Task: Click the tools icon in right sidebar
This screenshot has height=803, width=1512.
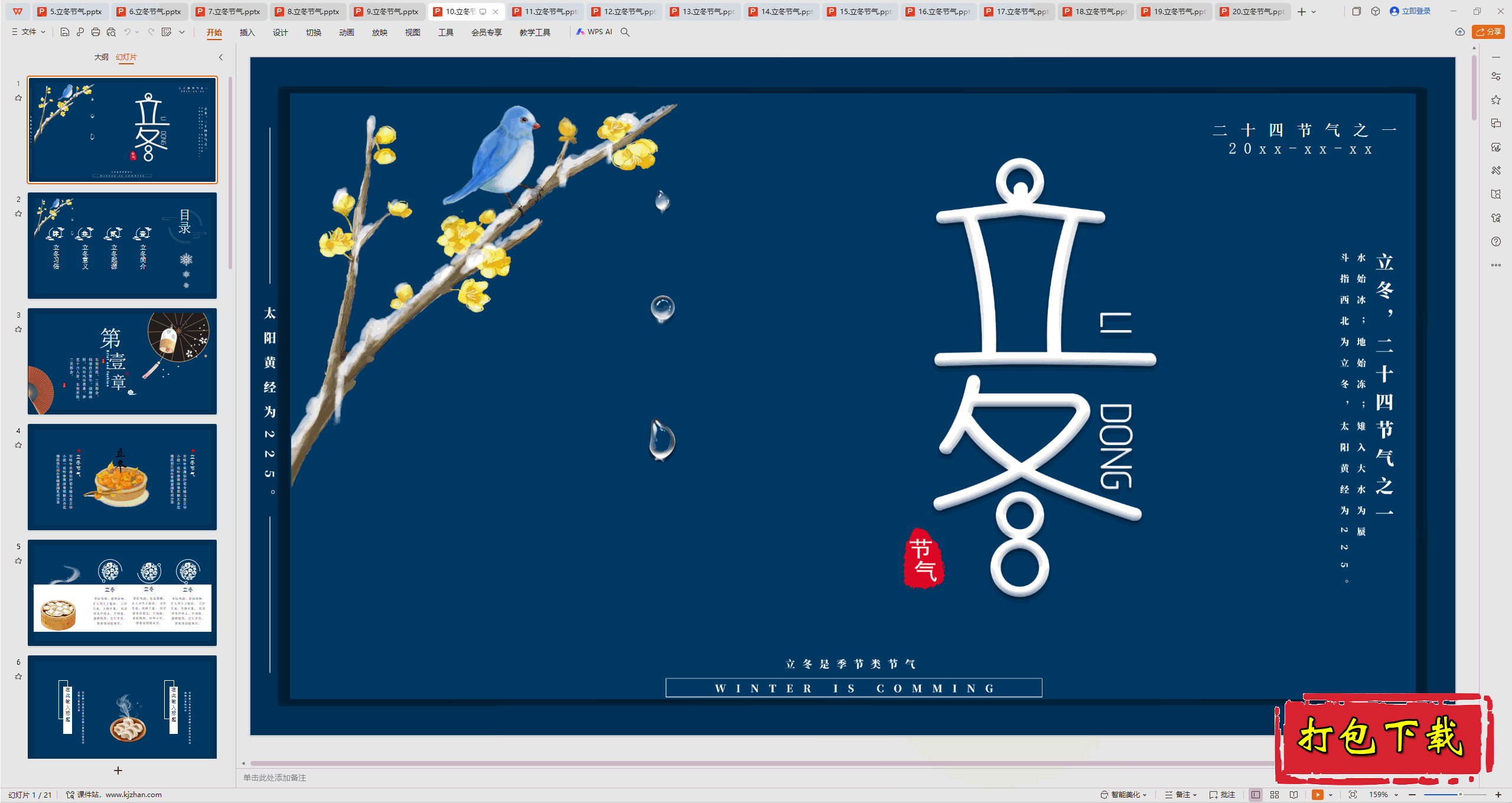Action: point(1496,171)
